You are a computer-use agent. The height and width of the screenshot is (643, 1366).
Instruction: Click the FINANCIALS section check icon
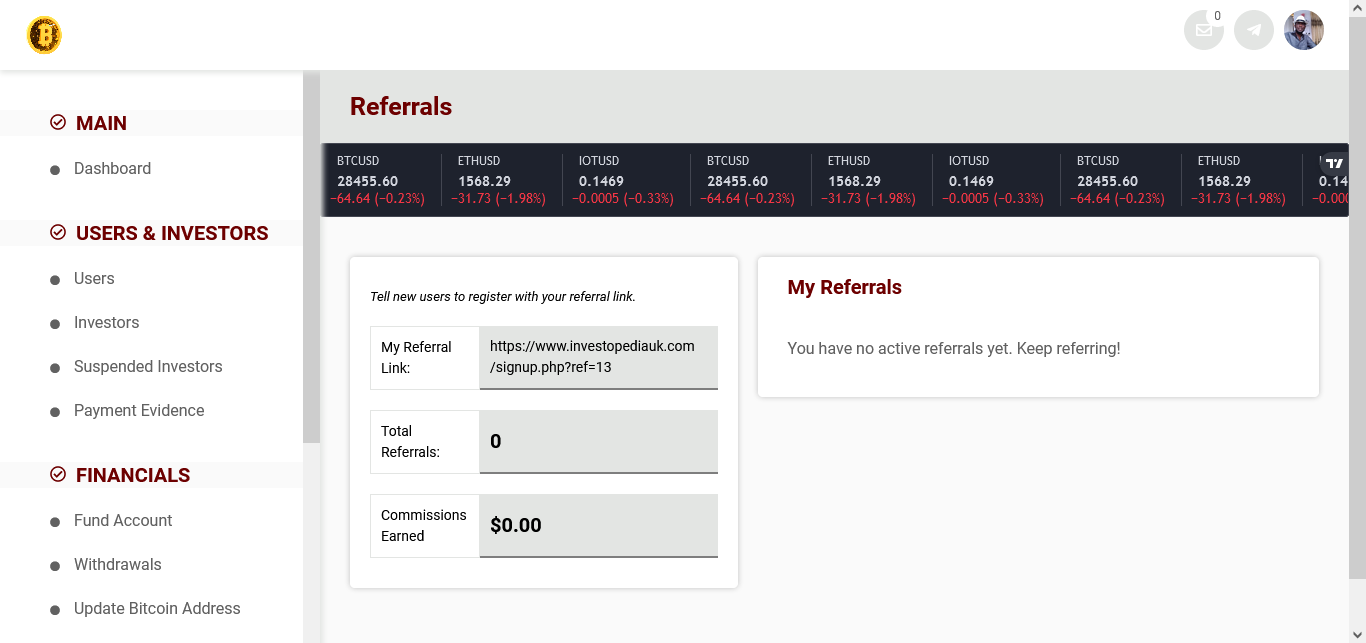pos(58,475)
